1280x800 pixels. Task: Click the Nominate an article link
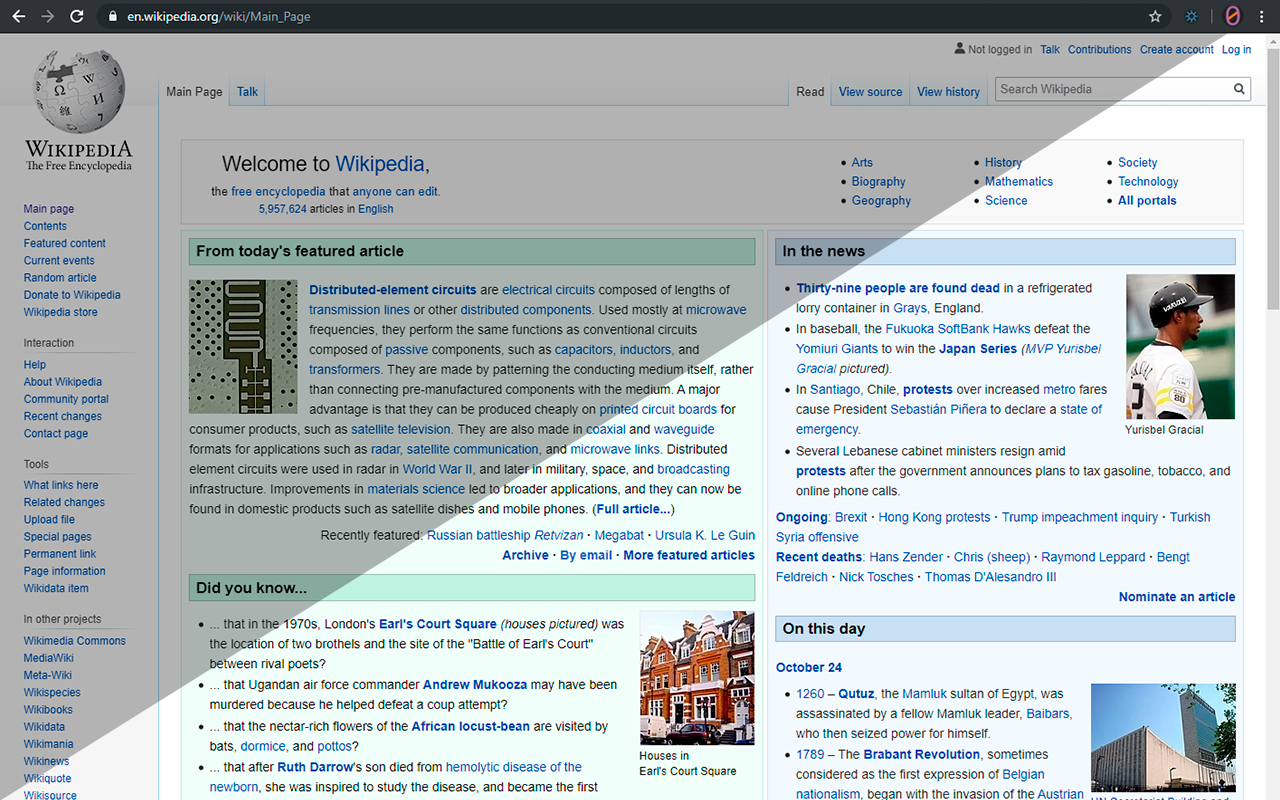coord(1177,597)
